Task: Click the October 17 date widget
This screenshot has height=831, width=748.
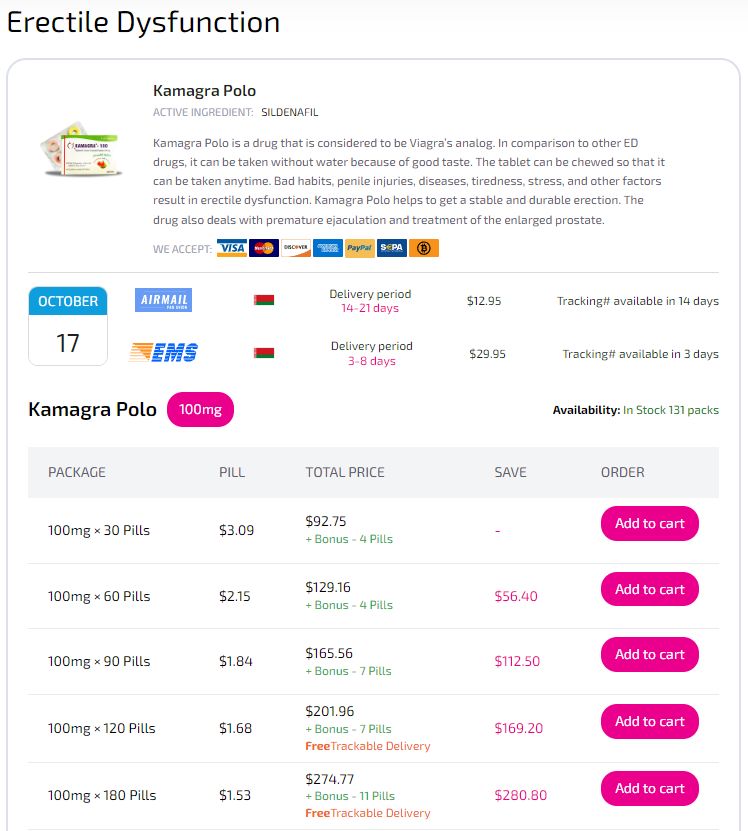Action: click(x=68, y=326)
